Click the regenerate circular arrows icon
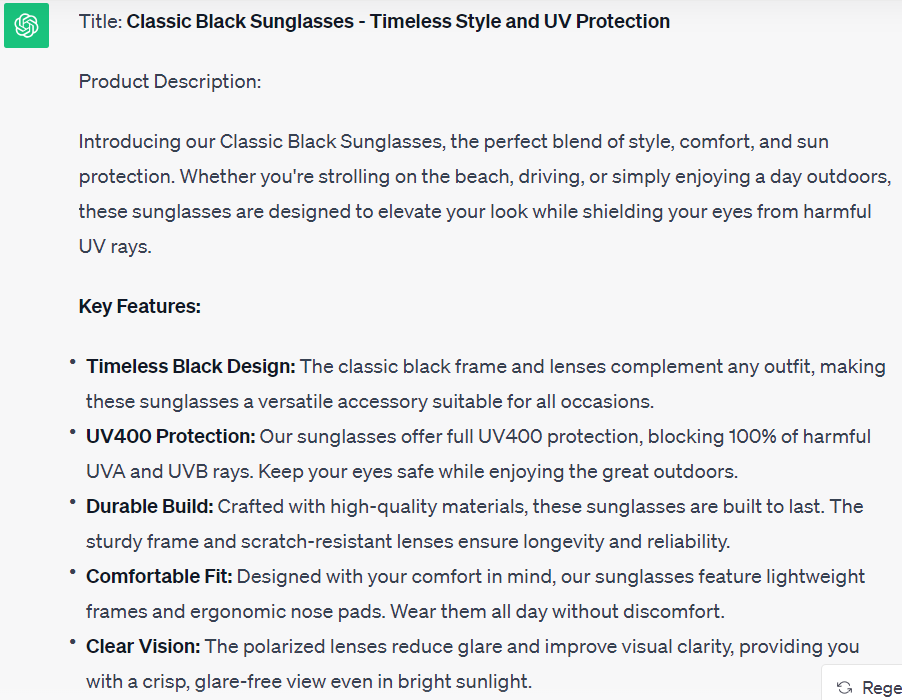 tap(845, 687)
